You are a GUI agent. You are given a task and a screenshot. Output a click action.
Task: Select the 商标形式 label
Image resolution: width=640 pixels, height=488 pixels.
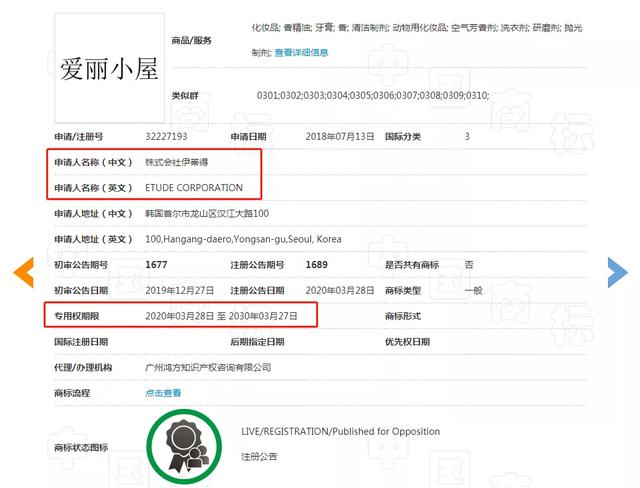click(x=402, y=316)
